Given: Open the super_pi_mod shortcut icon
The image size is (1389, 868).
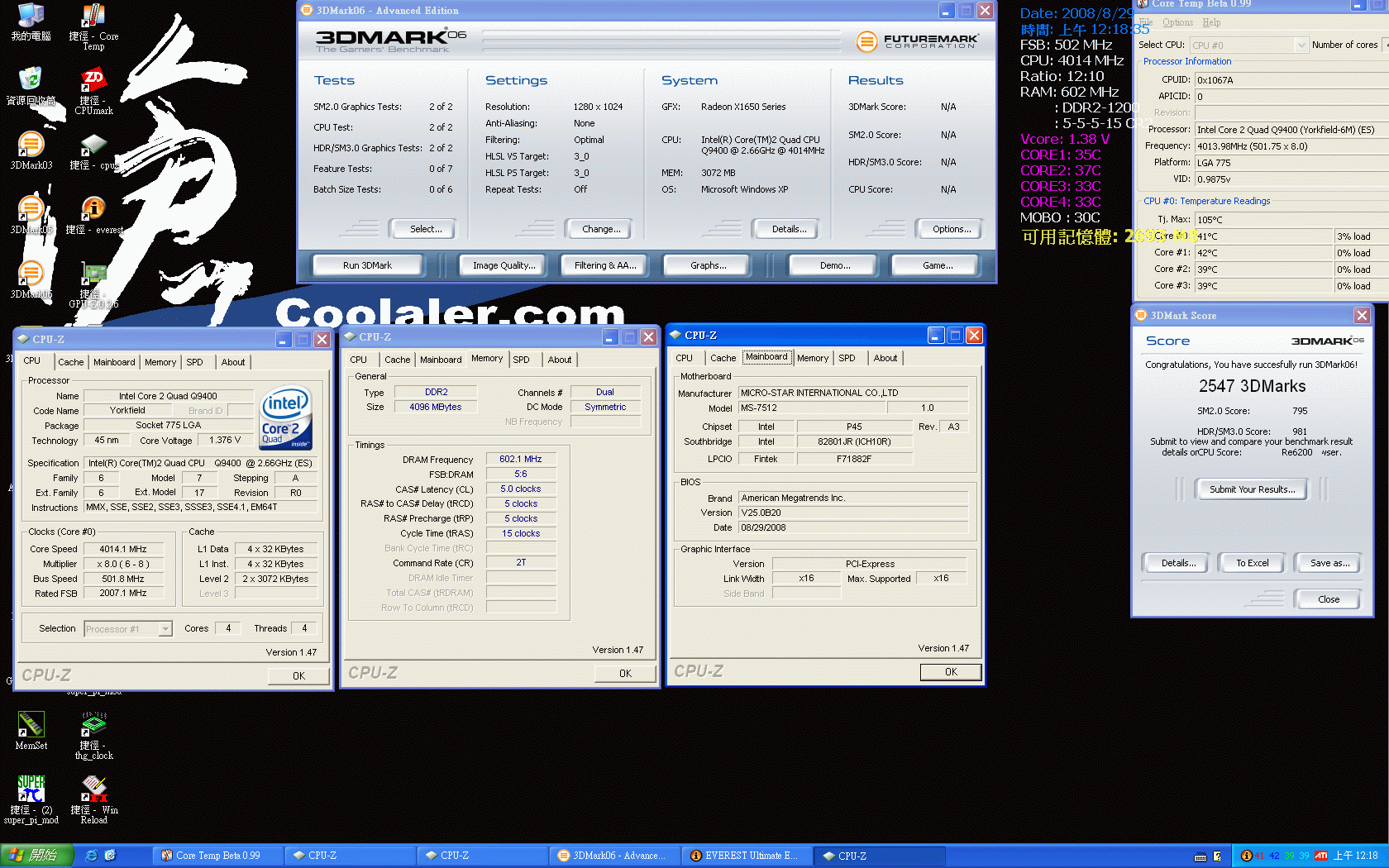Looking at the screenshot, I should point(31,799).
